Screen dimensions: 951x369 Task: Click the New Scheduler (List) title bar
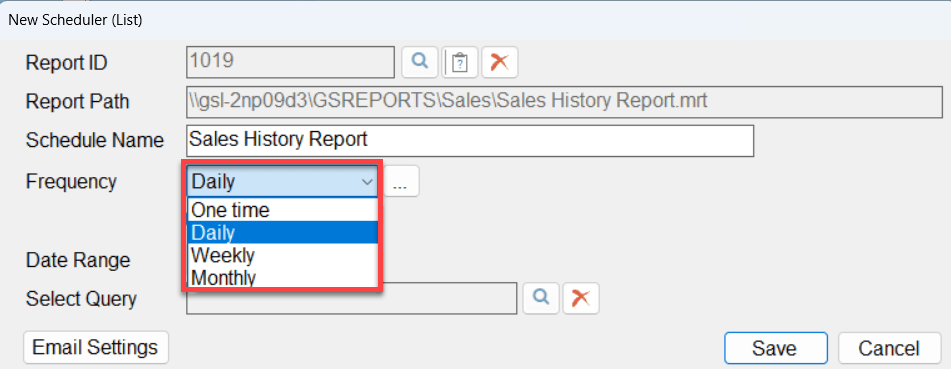point(476,20)
